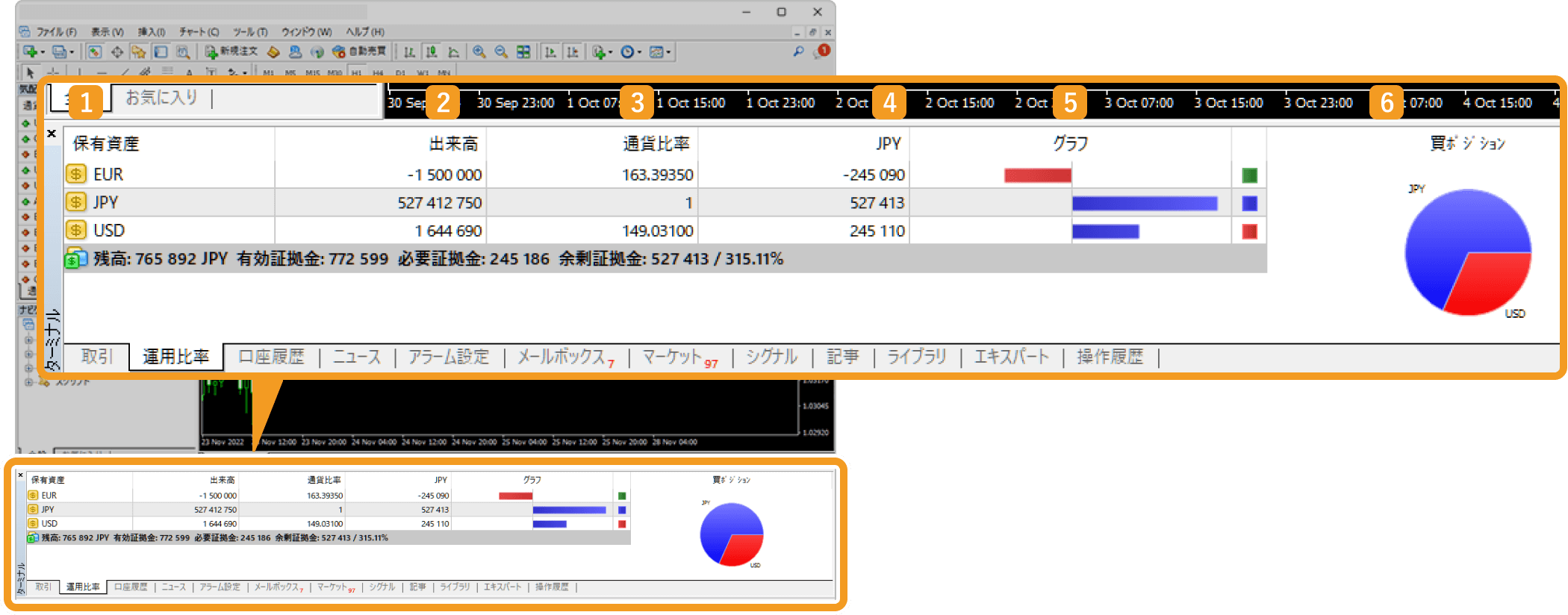The height and width of the screenshot is (615, 1568).
Task: Select the H1 timeframe button
Action: (x=356, y=72)
